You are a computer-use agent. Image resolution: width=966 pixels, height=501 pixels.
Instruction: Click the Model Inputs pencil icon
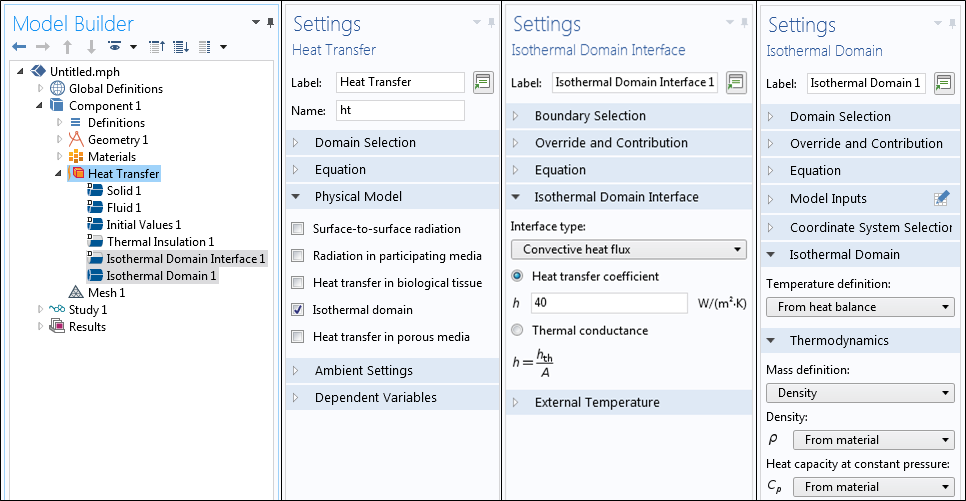point(941,198)
